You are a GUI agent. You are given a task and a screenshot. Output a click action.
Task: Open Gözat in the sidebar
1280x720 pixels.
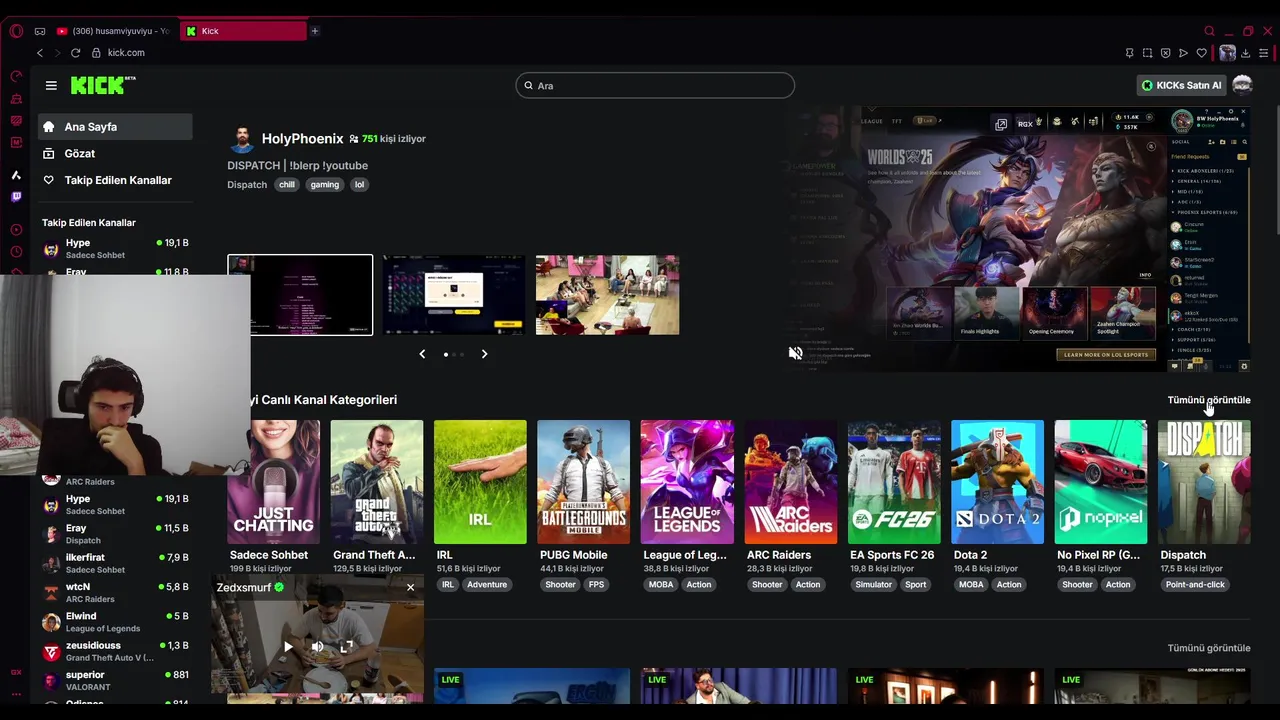[x=115, y=153]
